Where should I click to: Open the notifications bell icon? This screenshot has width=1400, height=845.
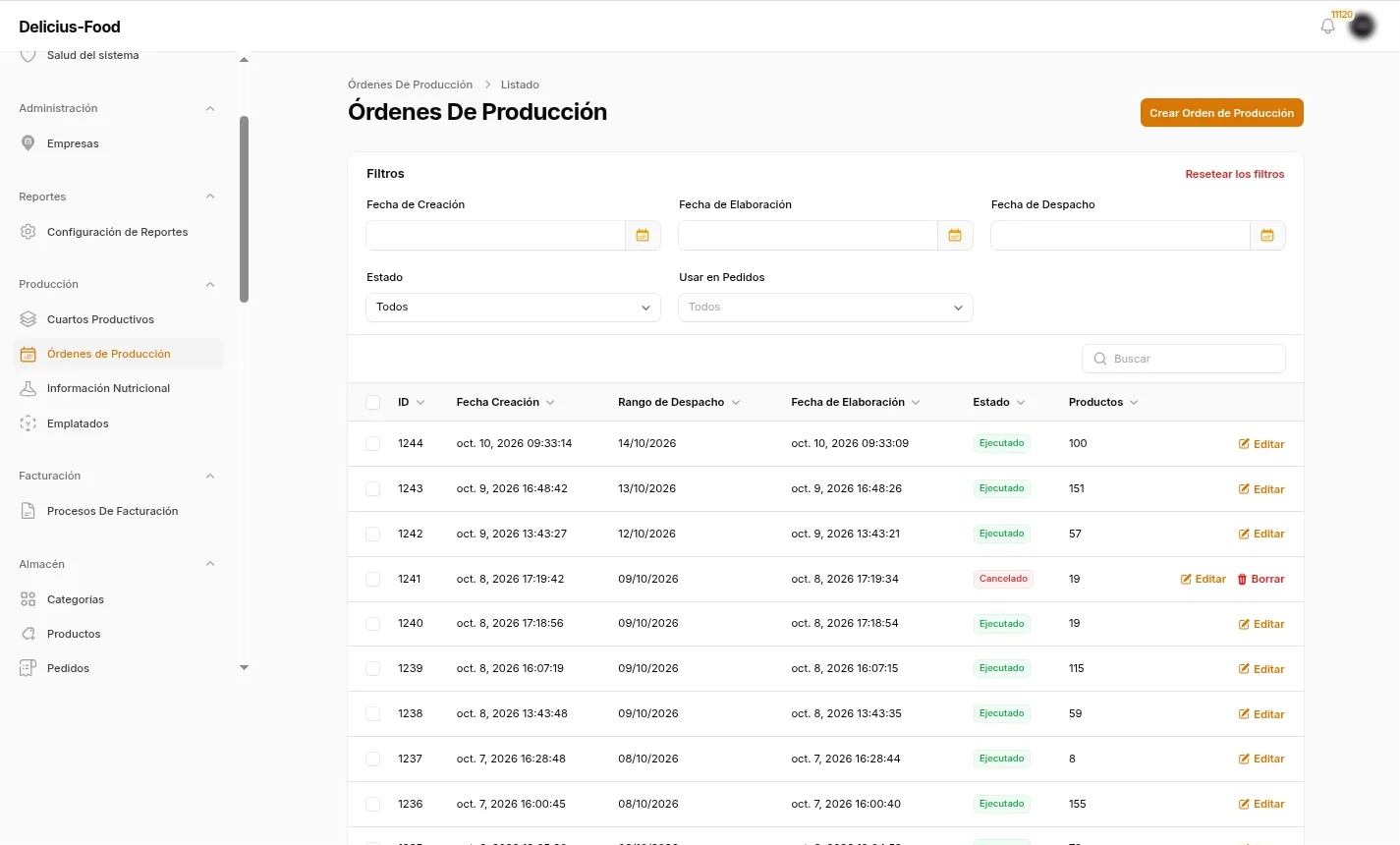[1327, 27]
